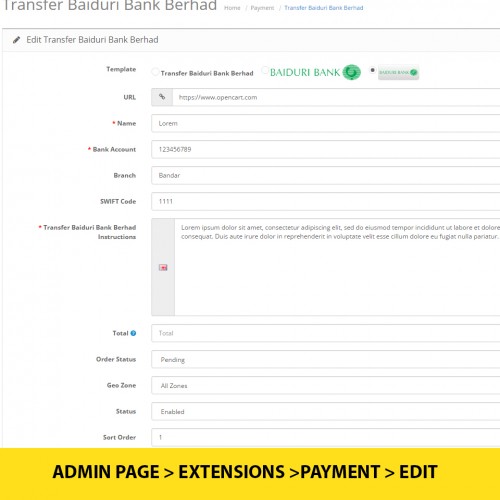Go to Home in the breadcrumb
The image size is (500, 500).
pos(232,8)
